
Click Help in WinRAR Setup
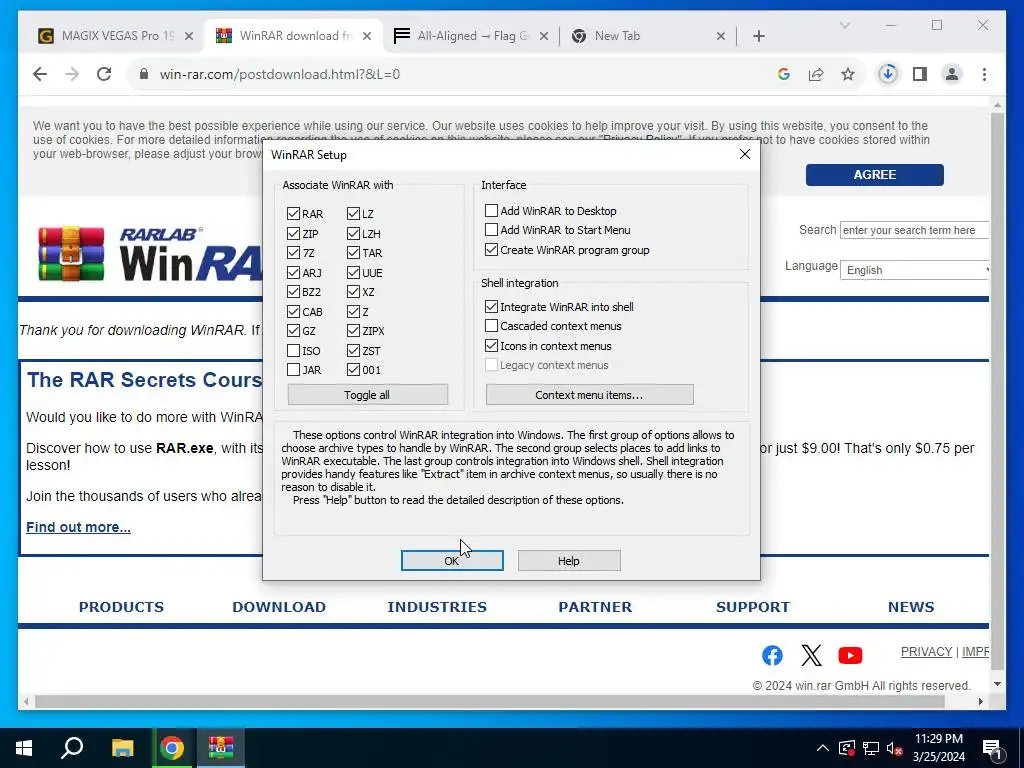569,560
